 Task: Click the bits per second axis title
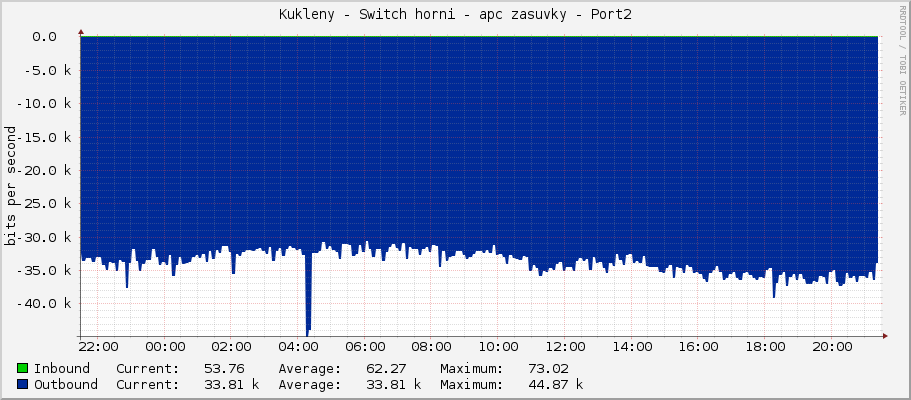(10, 185)
